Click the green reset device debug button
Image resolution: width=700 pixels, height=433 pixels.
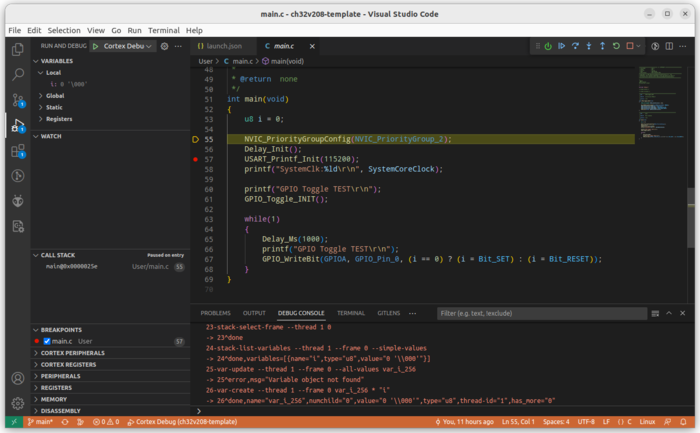point(548,46)
